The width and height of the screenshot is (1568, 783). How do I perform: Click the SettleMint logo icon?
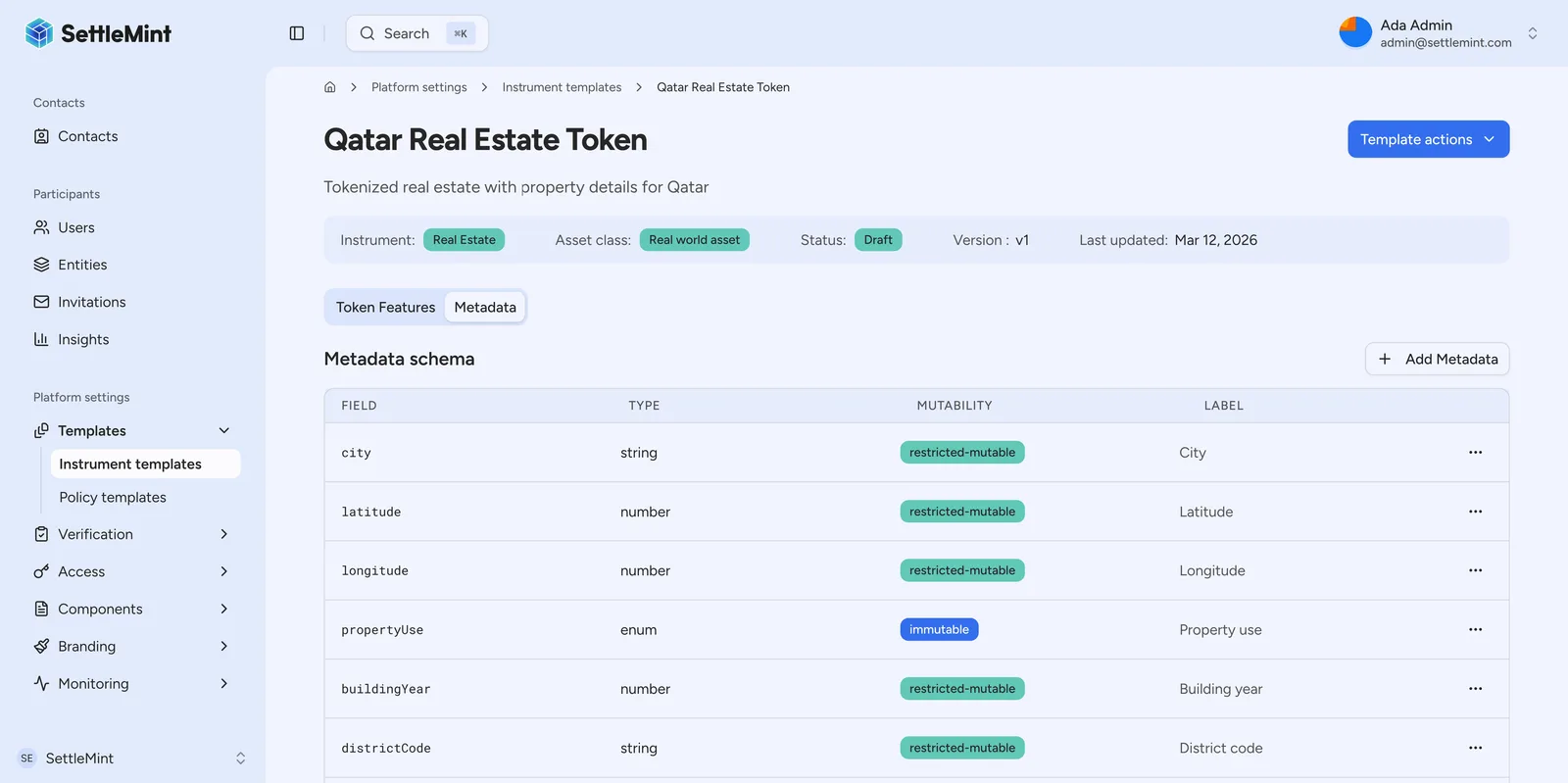coord(39,33)
